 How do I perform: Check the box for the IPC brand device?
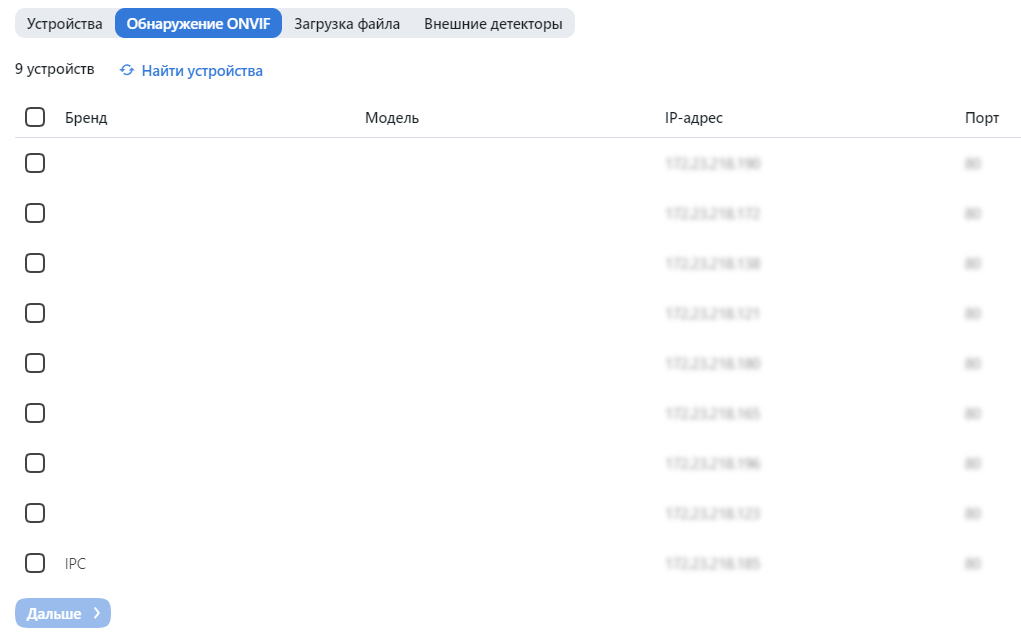pyautogui.click(x=35, y=563)
